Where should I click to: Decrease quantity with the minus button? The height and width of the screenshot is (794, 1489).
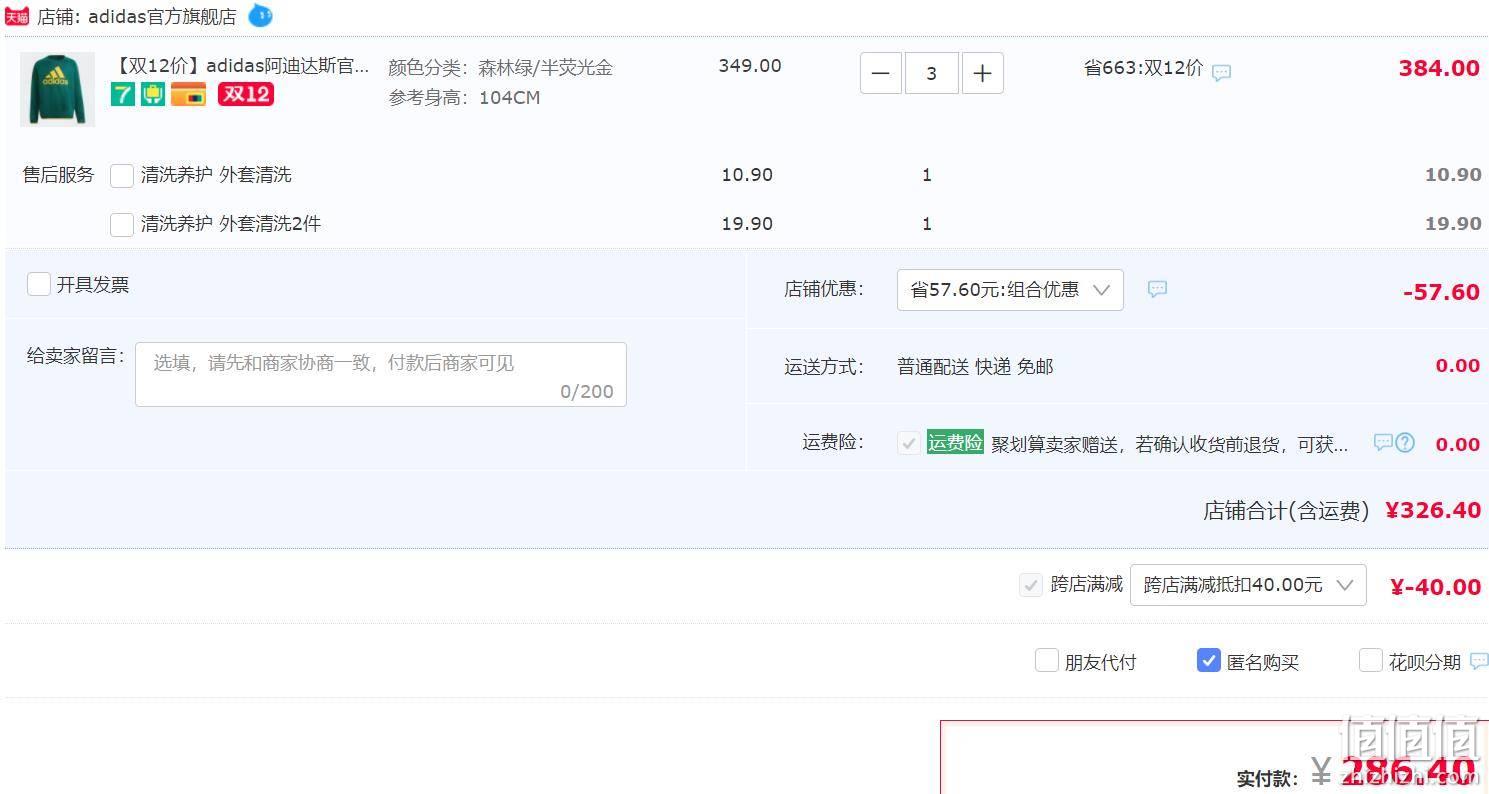(x=881, y=73)
